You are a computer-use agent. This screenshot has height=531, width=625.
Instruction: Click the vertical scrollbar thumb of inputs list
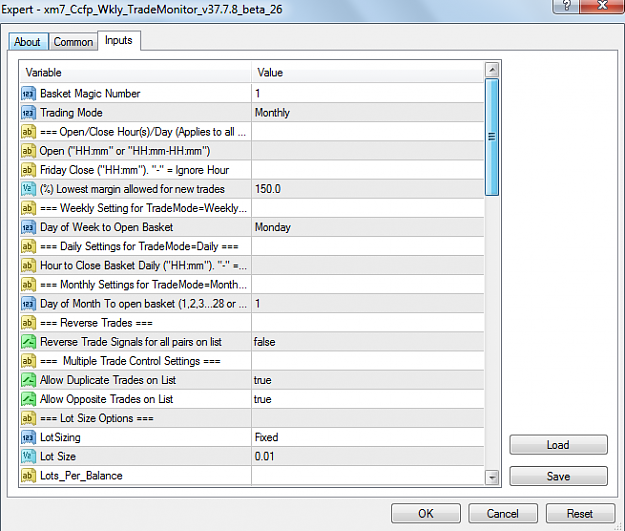[492, 137]
